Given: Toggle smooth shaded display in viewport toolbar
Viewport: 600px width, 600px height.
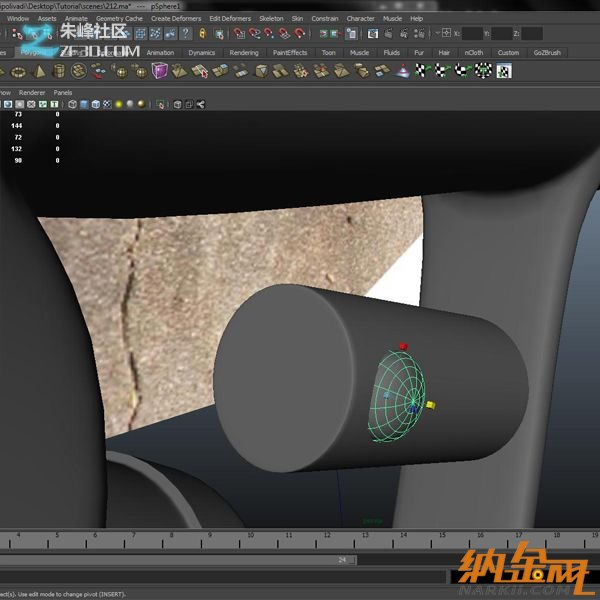Looking at the screenshot, I should (84, 104).
